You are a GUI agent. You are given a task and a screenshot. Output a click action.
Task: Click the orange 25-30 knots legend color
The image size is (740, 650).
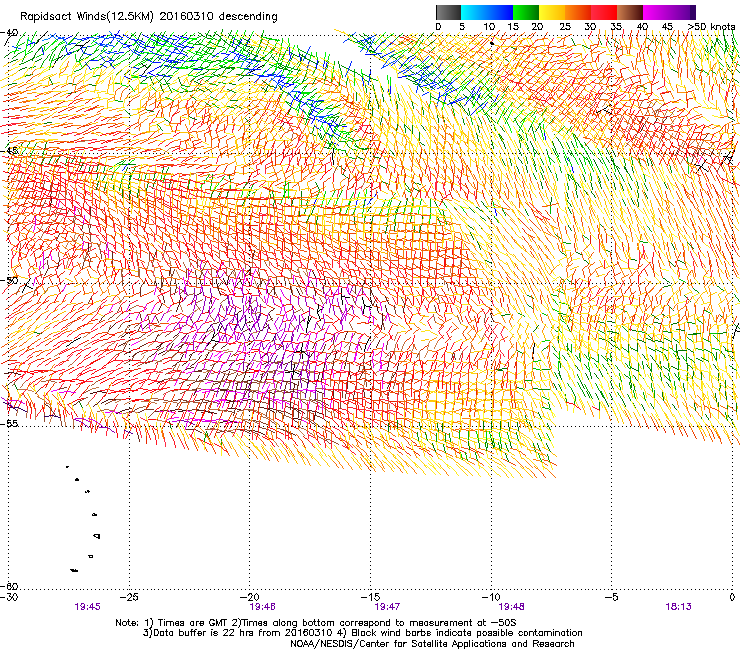[578, 12]
